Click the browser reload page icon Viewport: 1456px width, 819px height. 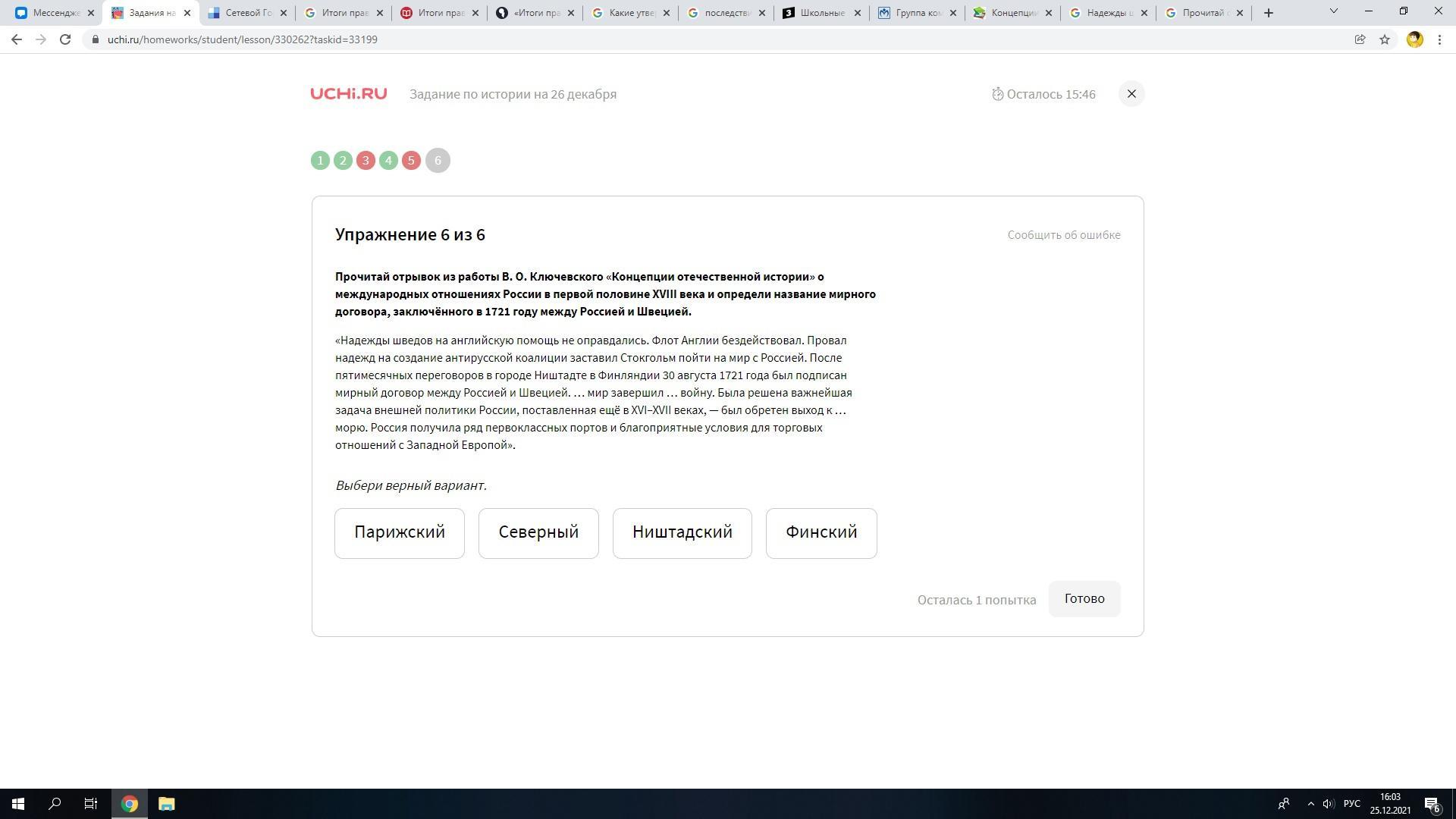(65, 39)
